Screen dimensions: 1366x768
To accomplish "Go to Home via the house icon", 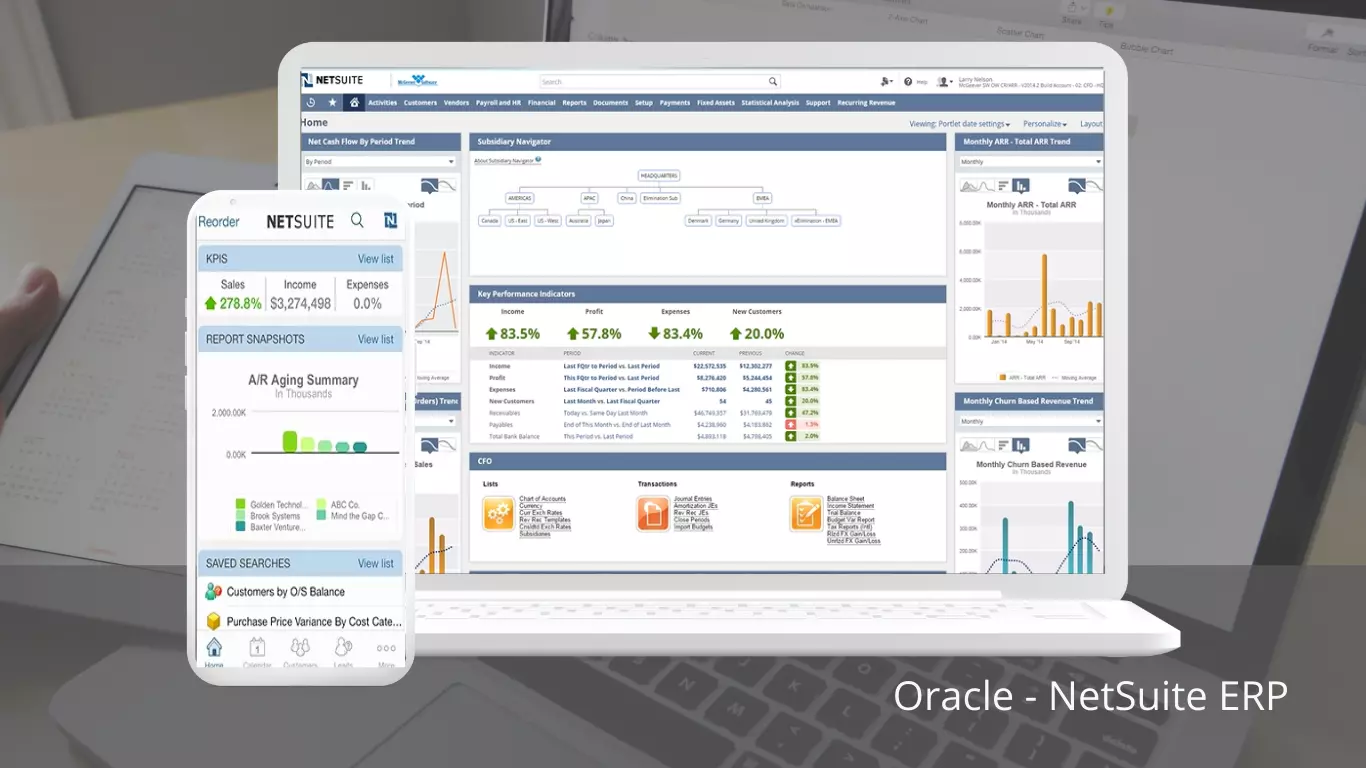I will (354, 103).
